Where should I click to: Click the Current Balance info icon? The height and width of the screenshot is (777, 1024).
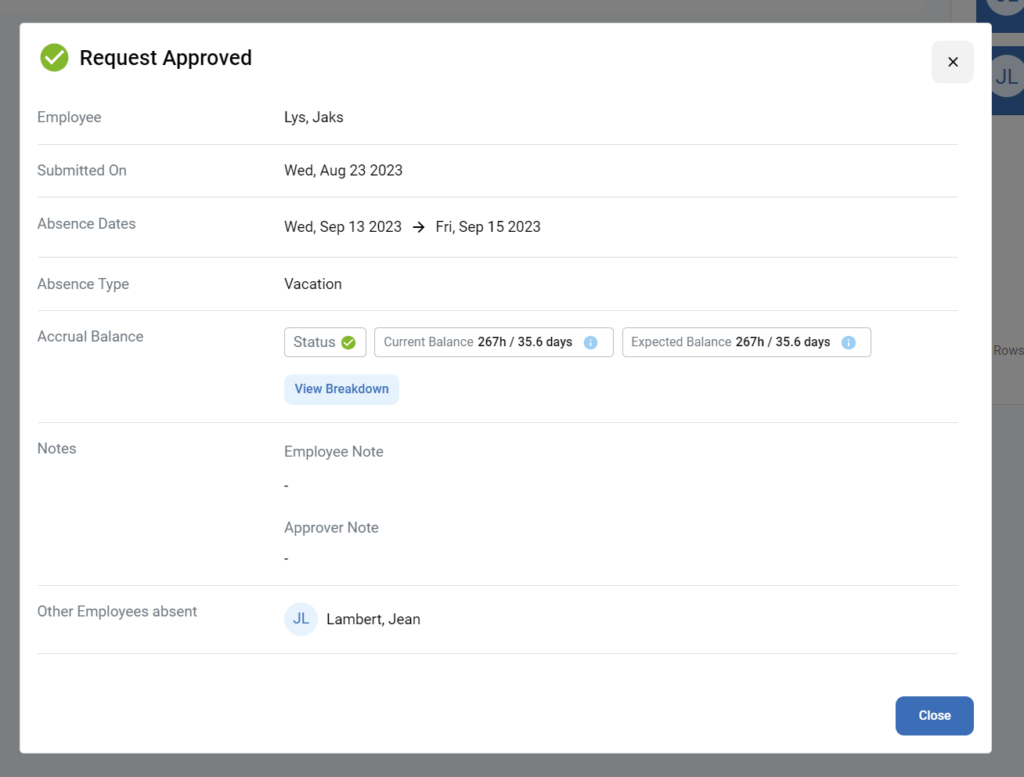(590, 342)
